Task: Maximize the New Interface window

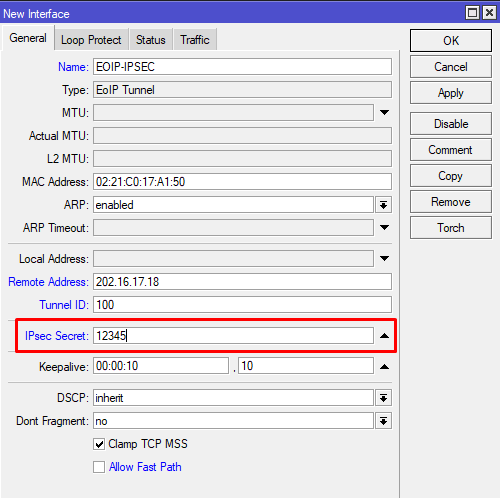Action: point(472,13)
